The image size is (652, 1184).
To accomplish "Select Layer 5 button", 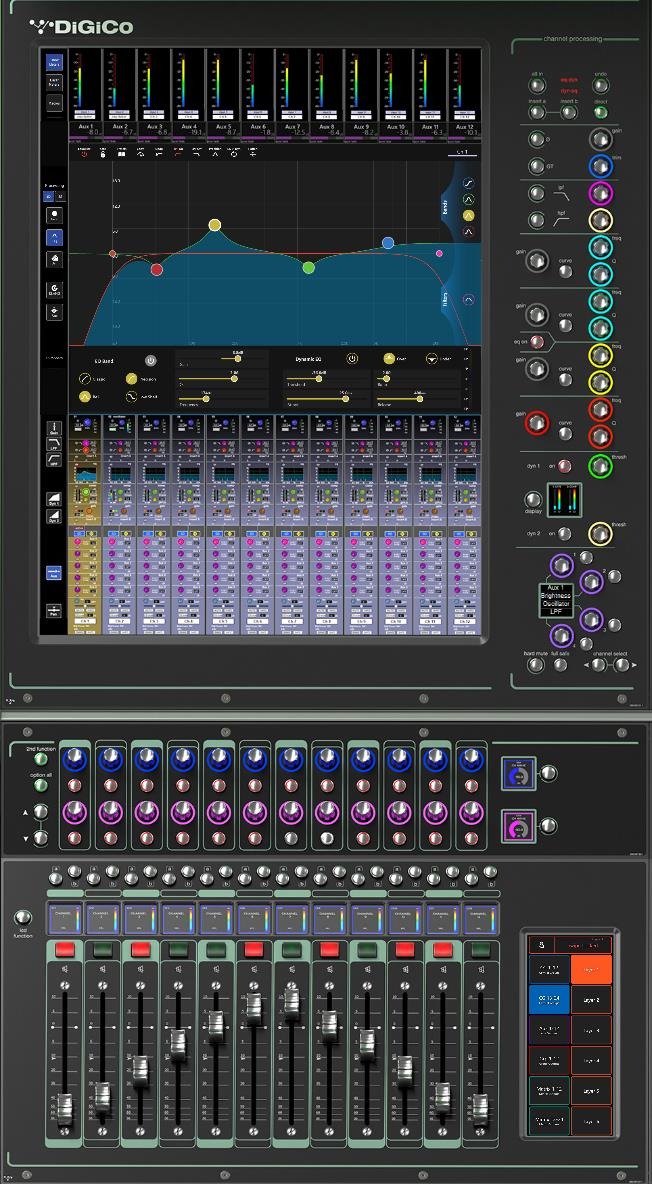I will (592, 1091).
